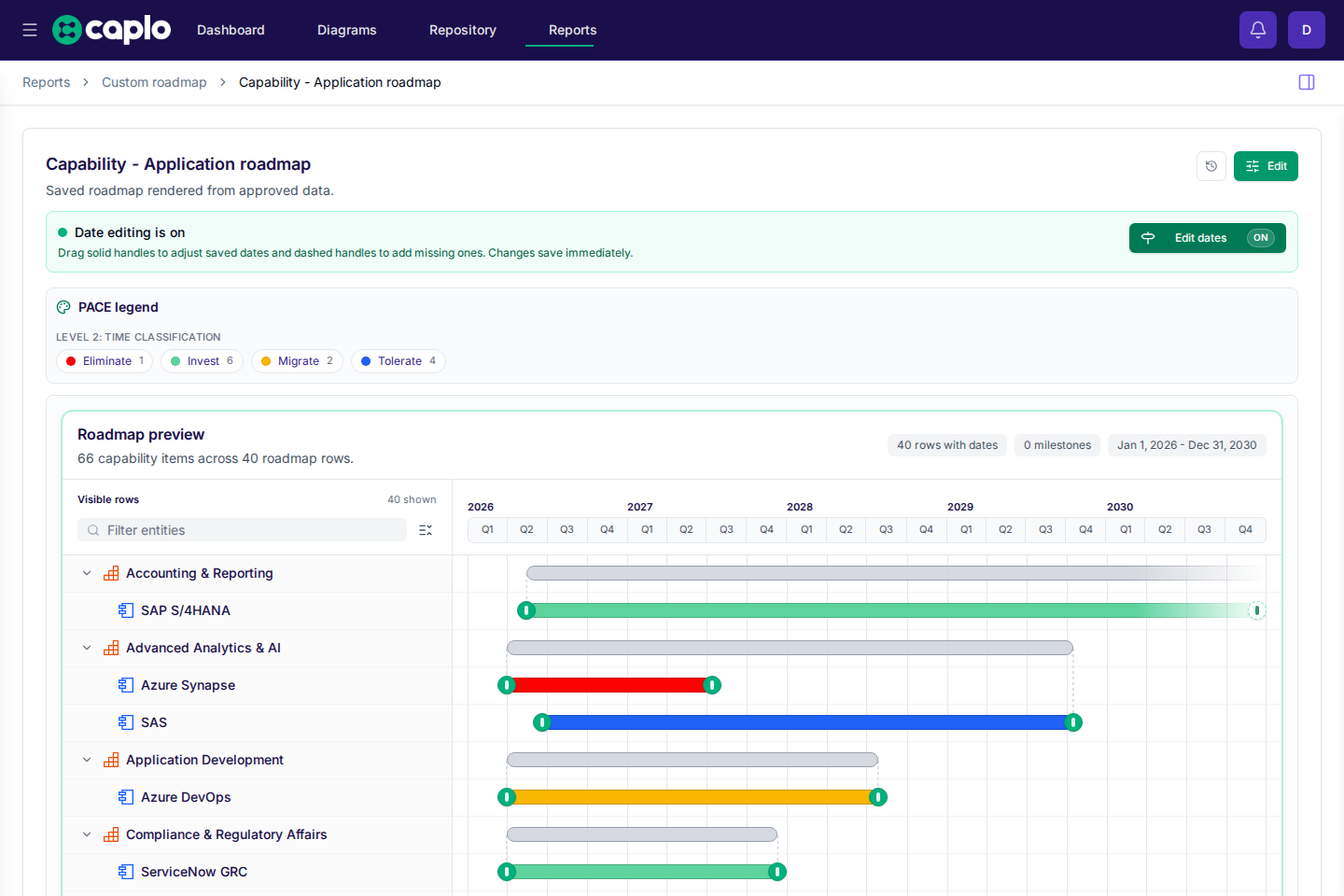Click the Azure DevOps application icon
The height and width of the screenshot is (896, 1344).
point(126,797)
